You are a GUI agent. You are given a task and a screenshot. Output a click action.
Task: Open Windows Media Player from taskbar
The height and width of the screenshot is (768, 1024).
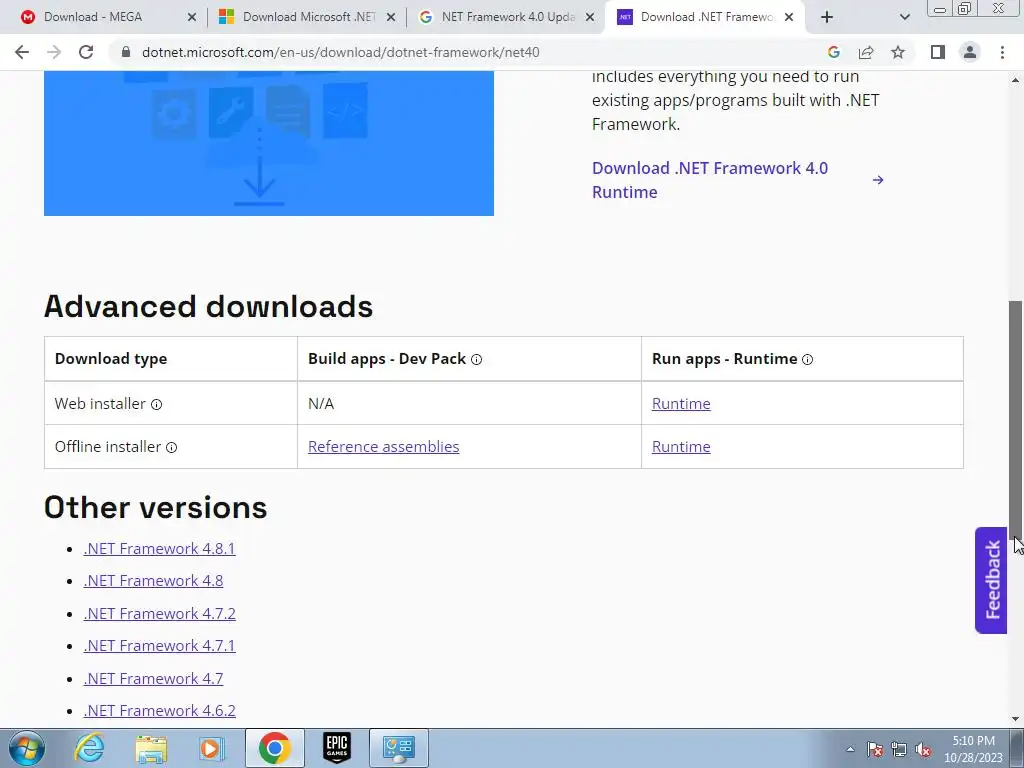click(212, 748)
